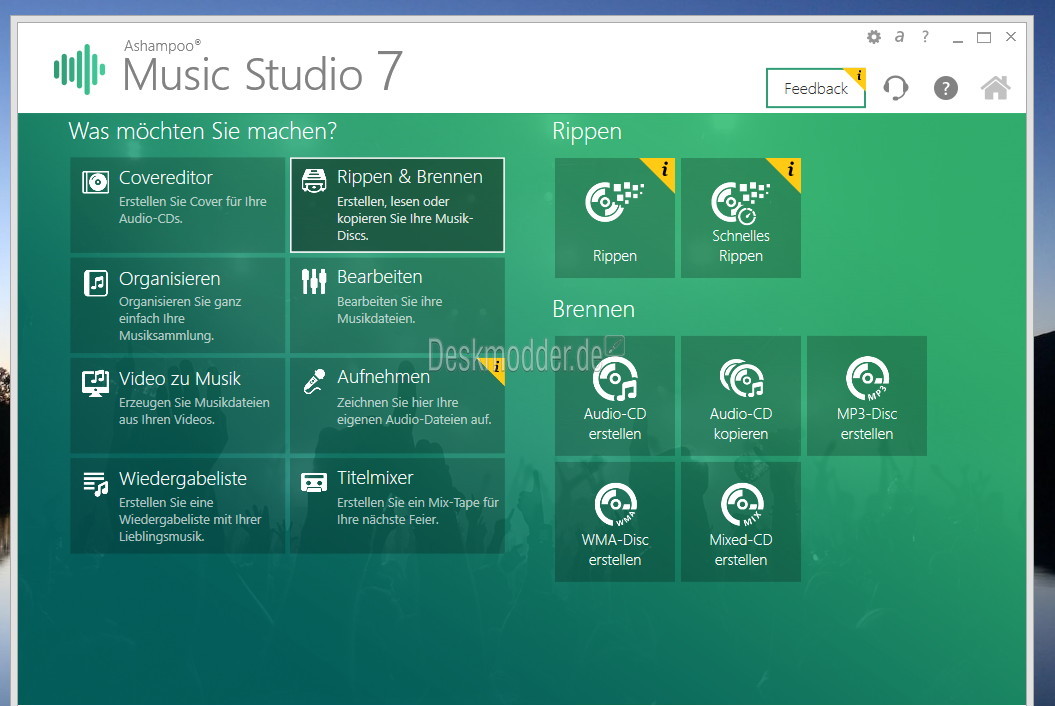This screenshot has width=1055, height=706.
Task: Start the Rippen disc ripping option
Action: pyautogui.click(x=614, y=218)
